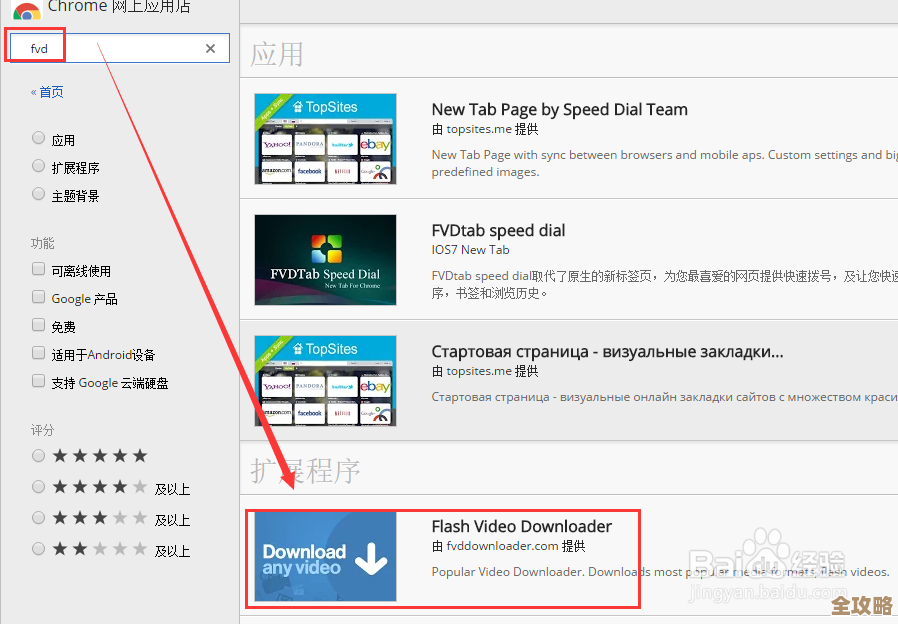Check the Google 产品 checkbox
Viewport: 898px width, 624px height.
tap(39, 298)
